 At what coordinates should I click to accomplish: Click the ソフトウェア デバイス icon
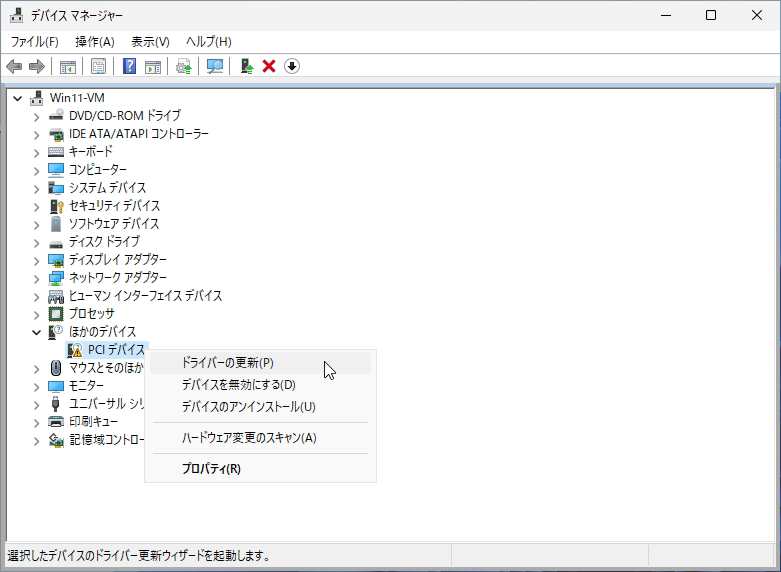(x=56, y=224)
